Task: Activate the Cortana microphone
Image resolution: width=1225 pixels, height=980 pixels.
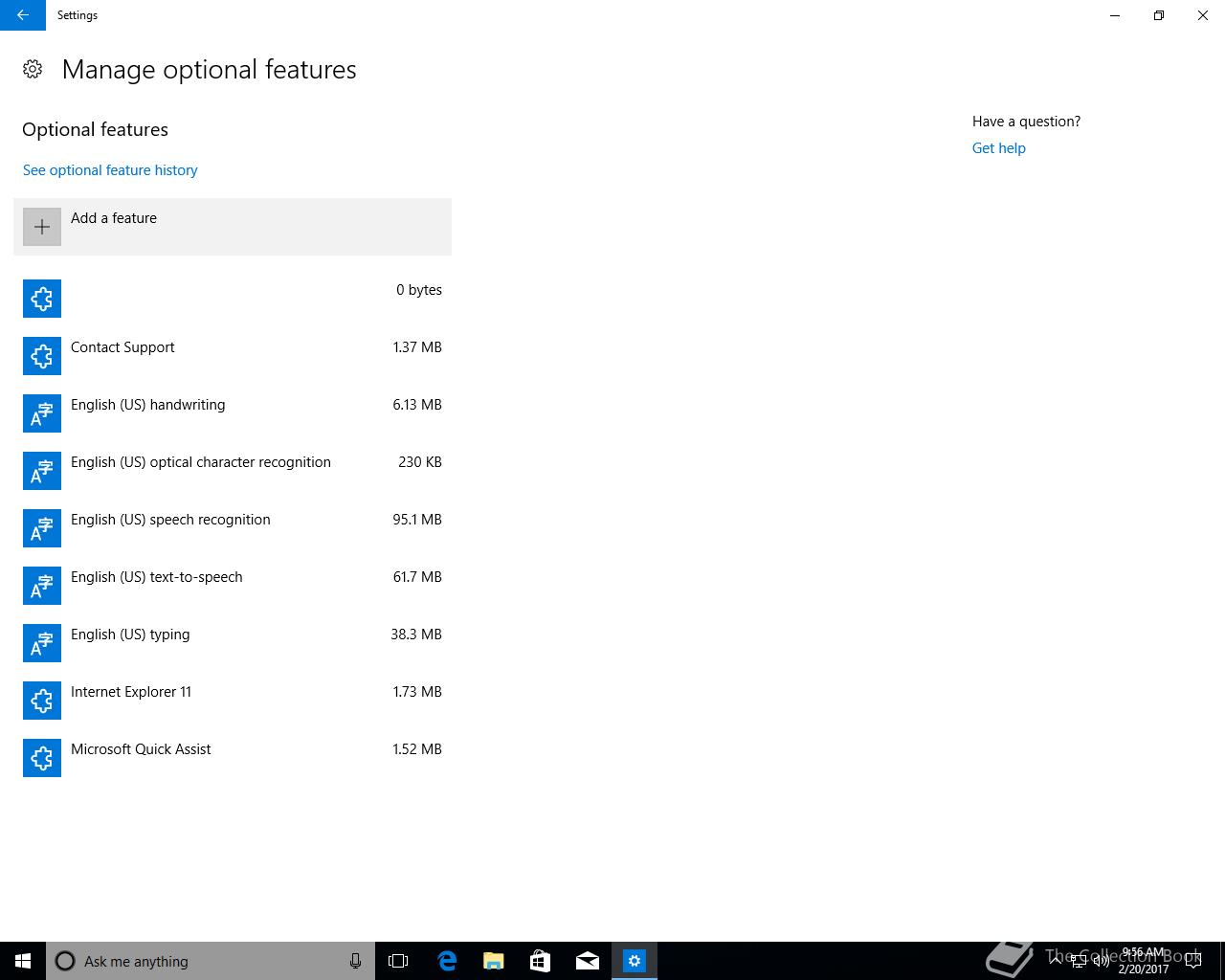Action: pos(355,961)
